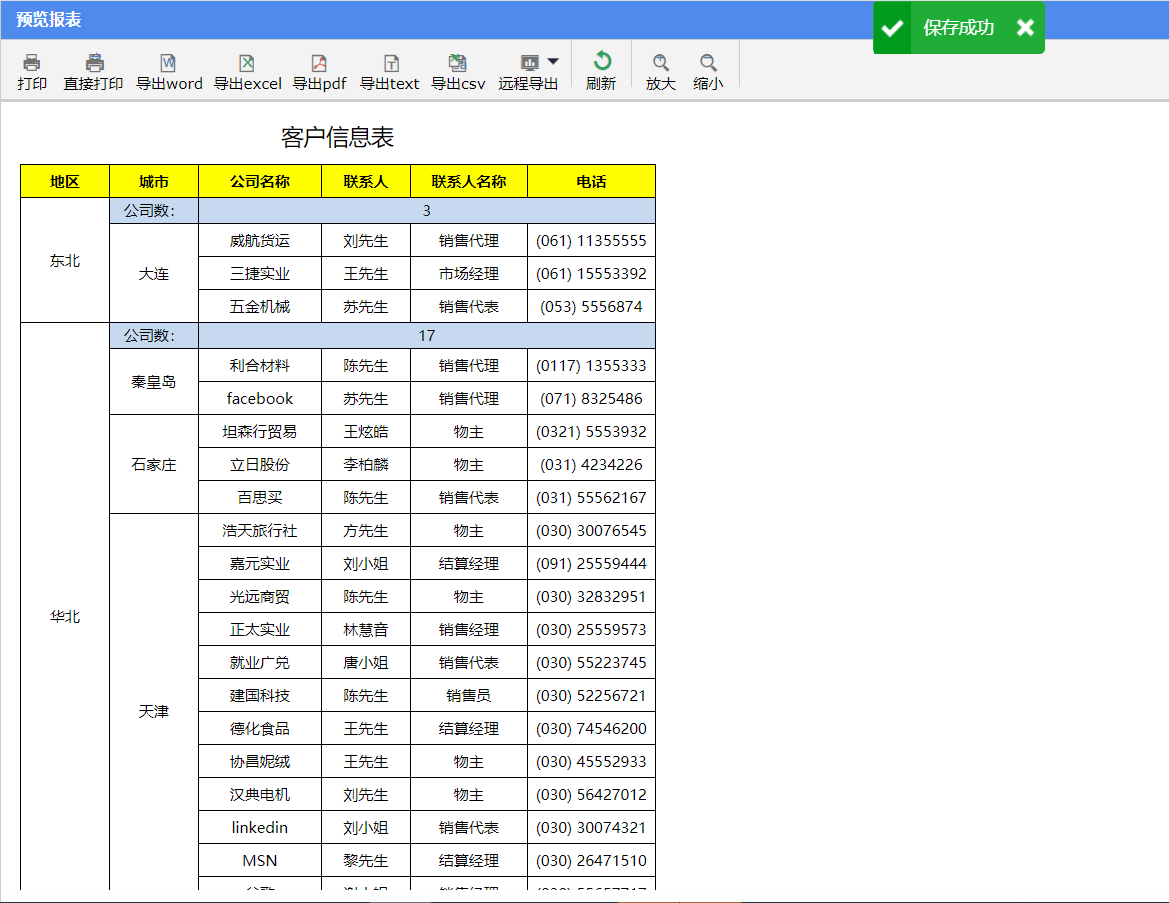This screenshot has height=903, width=1169.
Task: Click the 地区 column header
Action: click(x=65, y=182)
